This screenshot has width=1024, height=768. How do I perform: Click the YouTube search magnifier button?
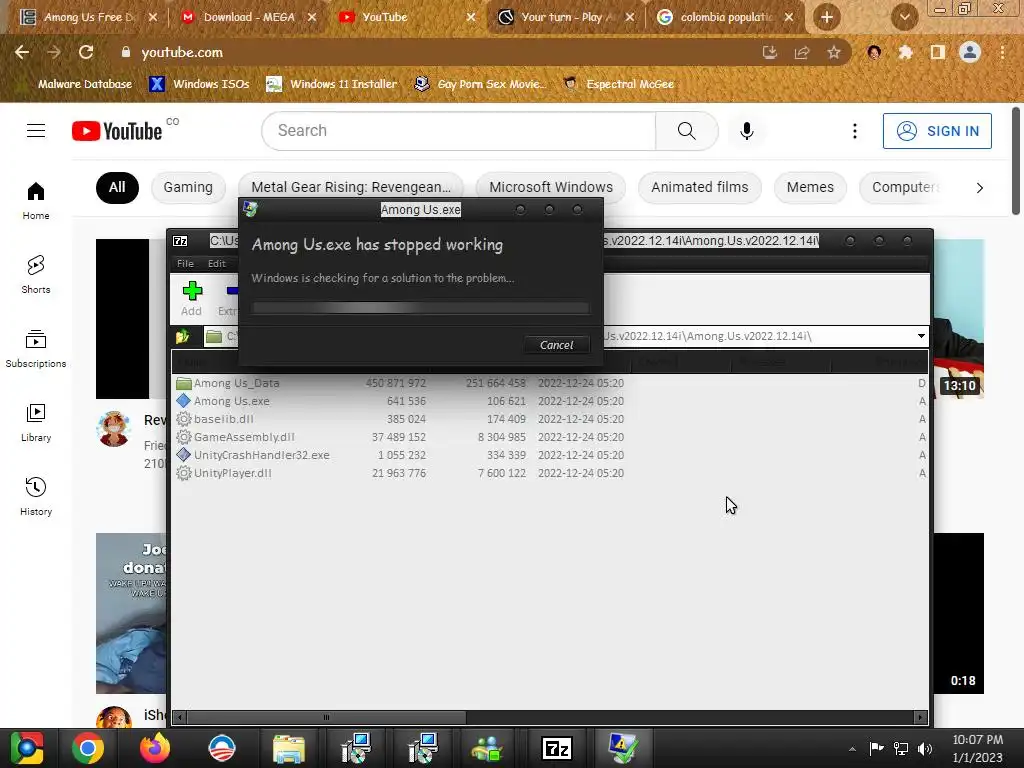click(686, 131)
